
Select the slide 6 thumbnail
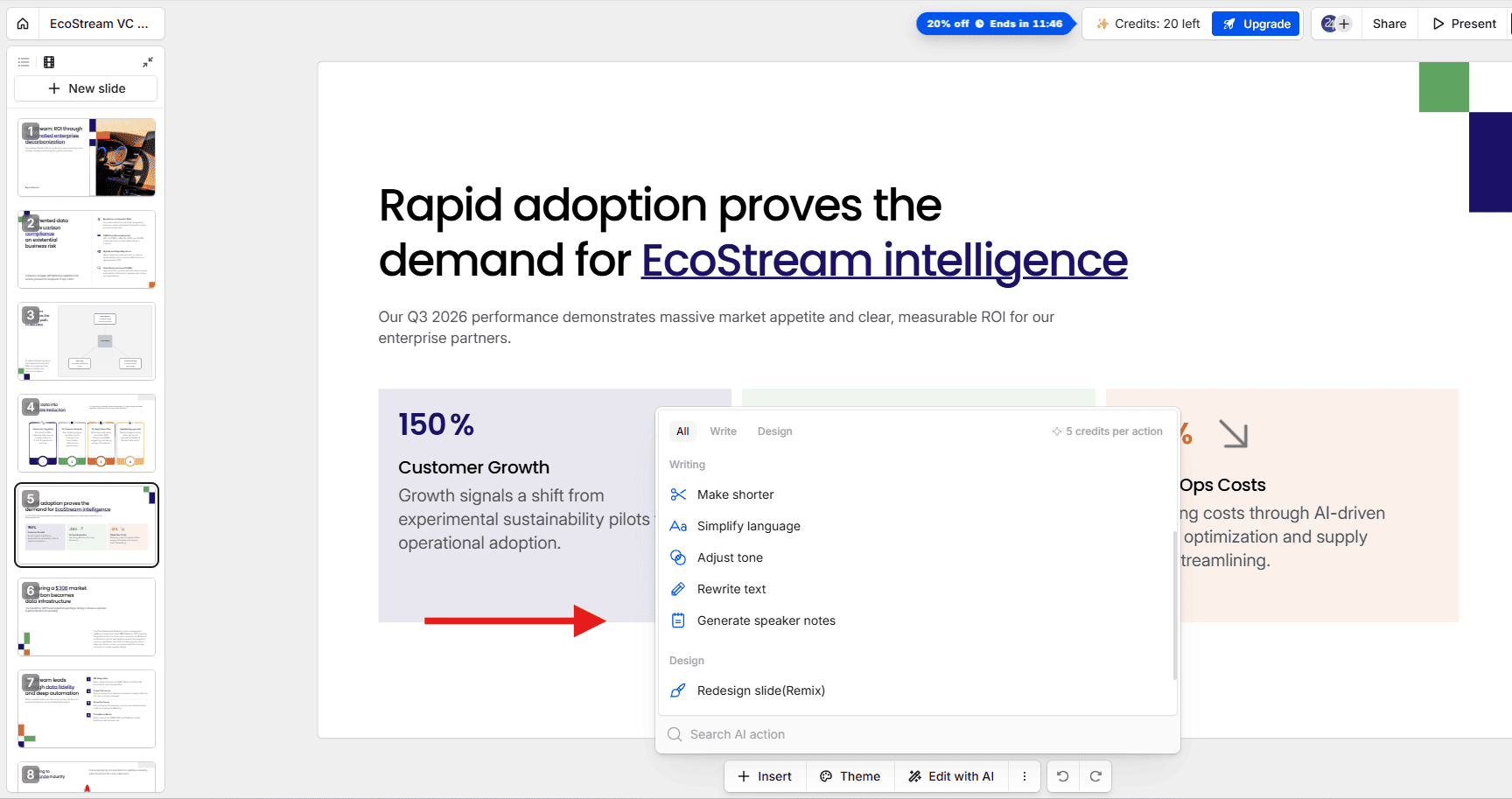coord(87,617)
